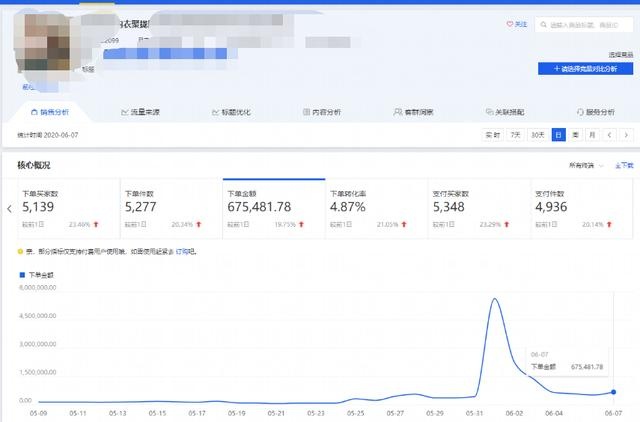
Task: Select the 30天 time range
Action: 538,135
